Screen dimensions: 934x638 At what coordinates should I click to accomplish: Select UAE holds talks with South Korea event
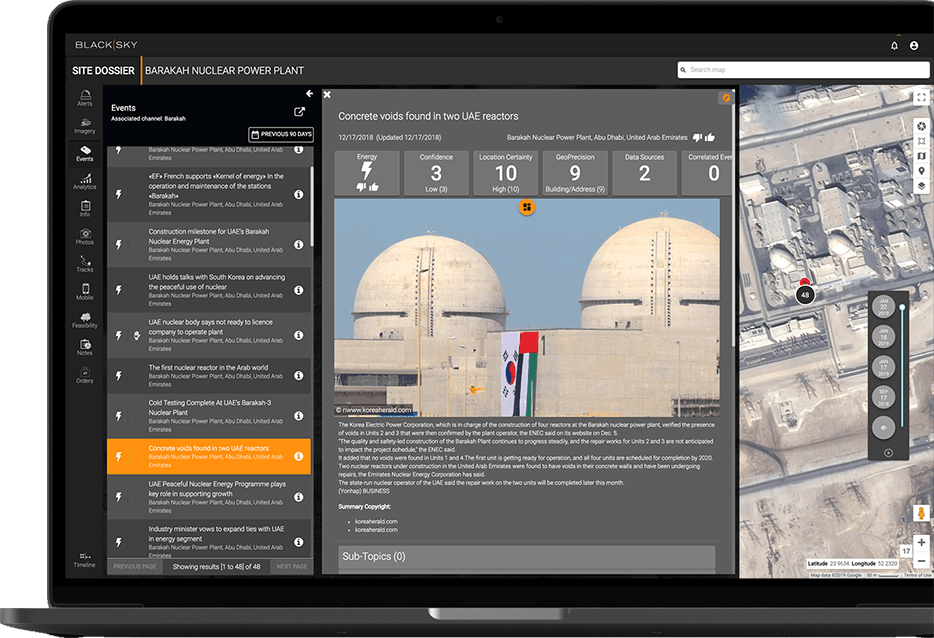coord(209,290)
